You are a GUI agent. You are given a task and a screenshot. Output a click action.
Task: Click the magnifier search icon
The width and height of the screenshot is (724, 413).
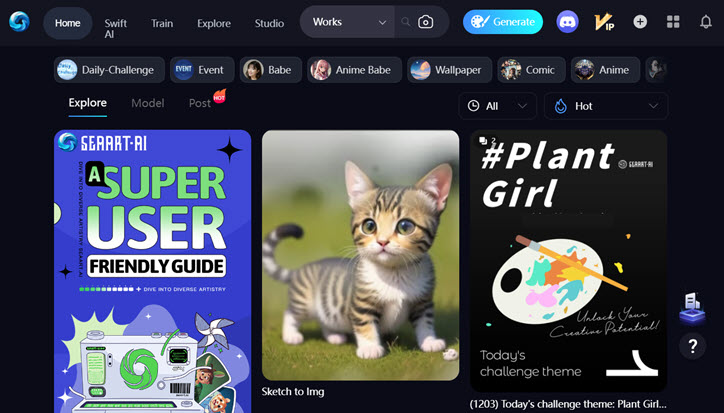(x=405, y=22)
